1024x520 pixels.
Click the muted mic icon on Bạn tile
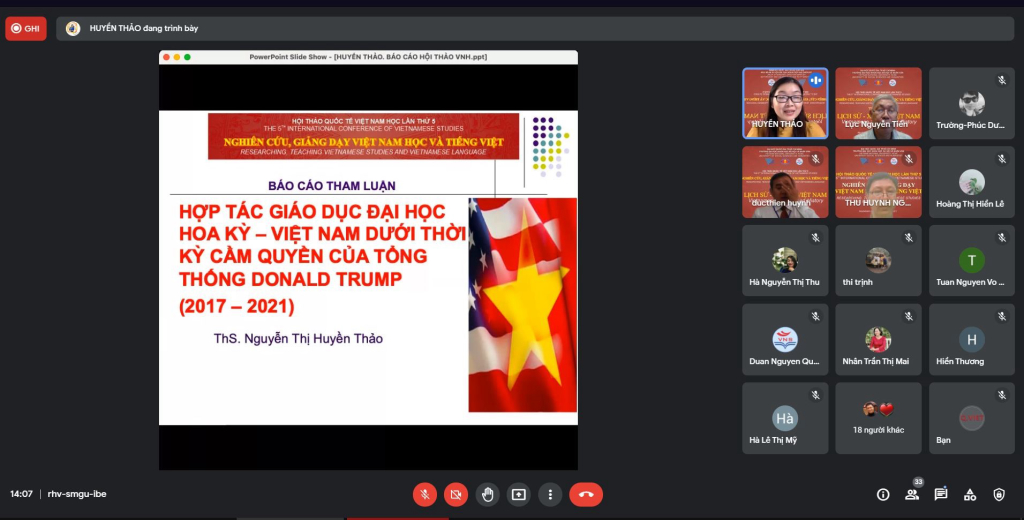[1002, 395]
